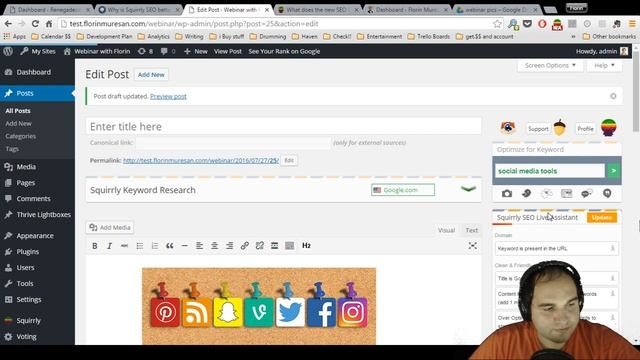Align text right
This screenshot has height=360, width=640.
pyautogui.click(x=230, y=246)
